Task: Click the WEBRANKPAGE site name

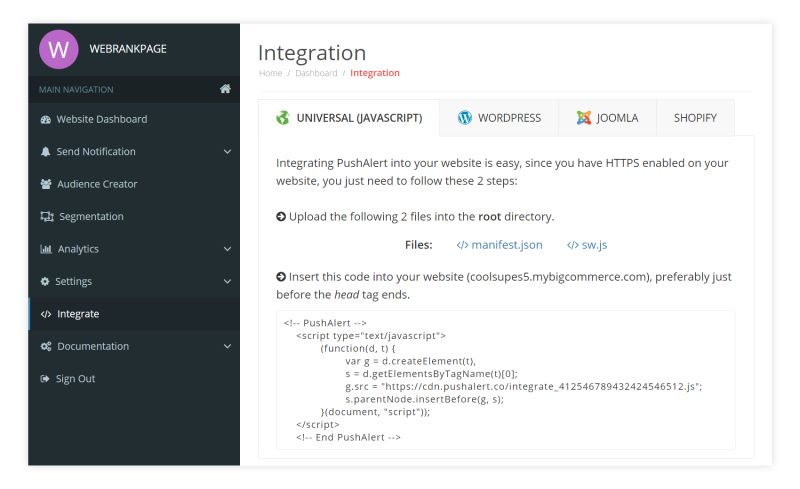Action: tap(128, 49)
